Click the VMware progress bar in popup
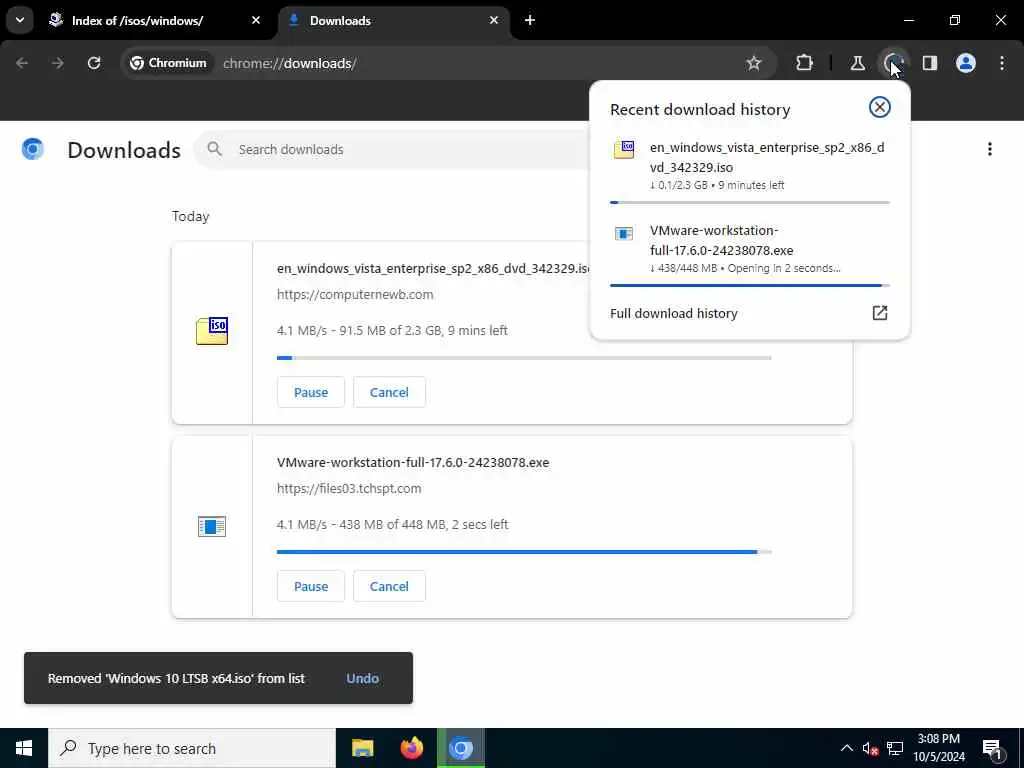Image resolution: width=1024 pixels, height=768 pixels. [750, 285]
